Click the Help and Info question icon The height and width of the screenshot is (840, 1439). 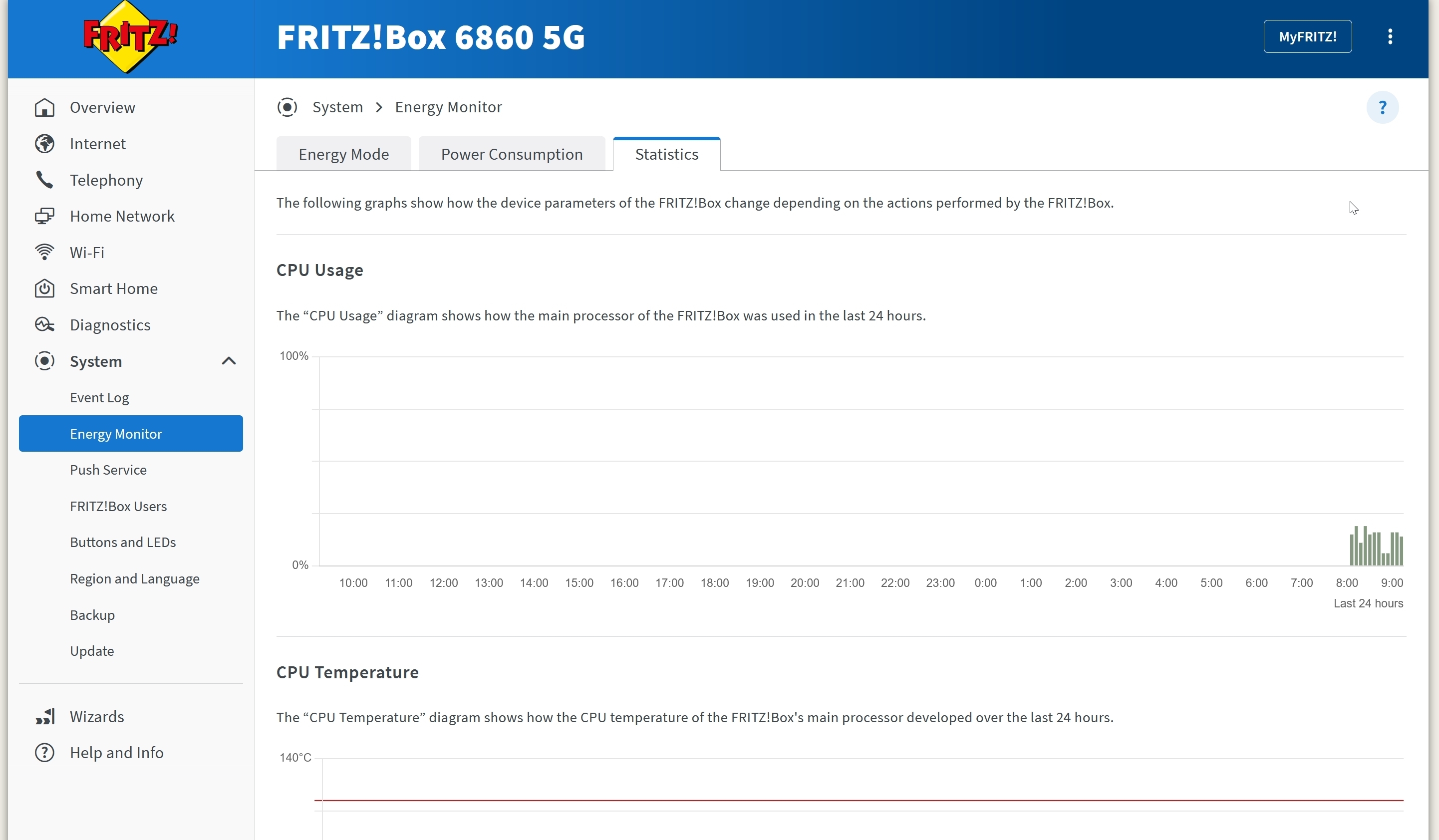tap(44, 753)
